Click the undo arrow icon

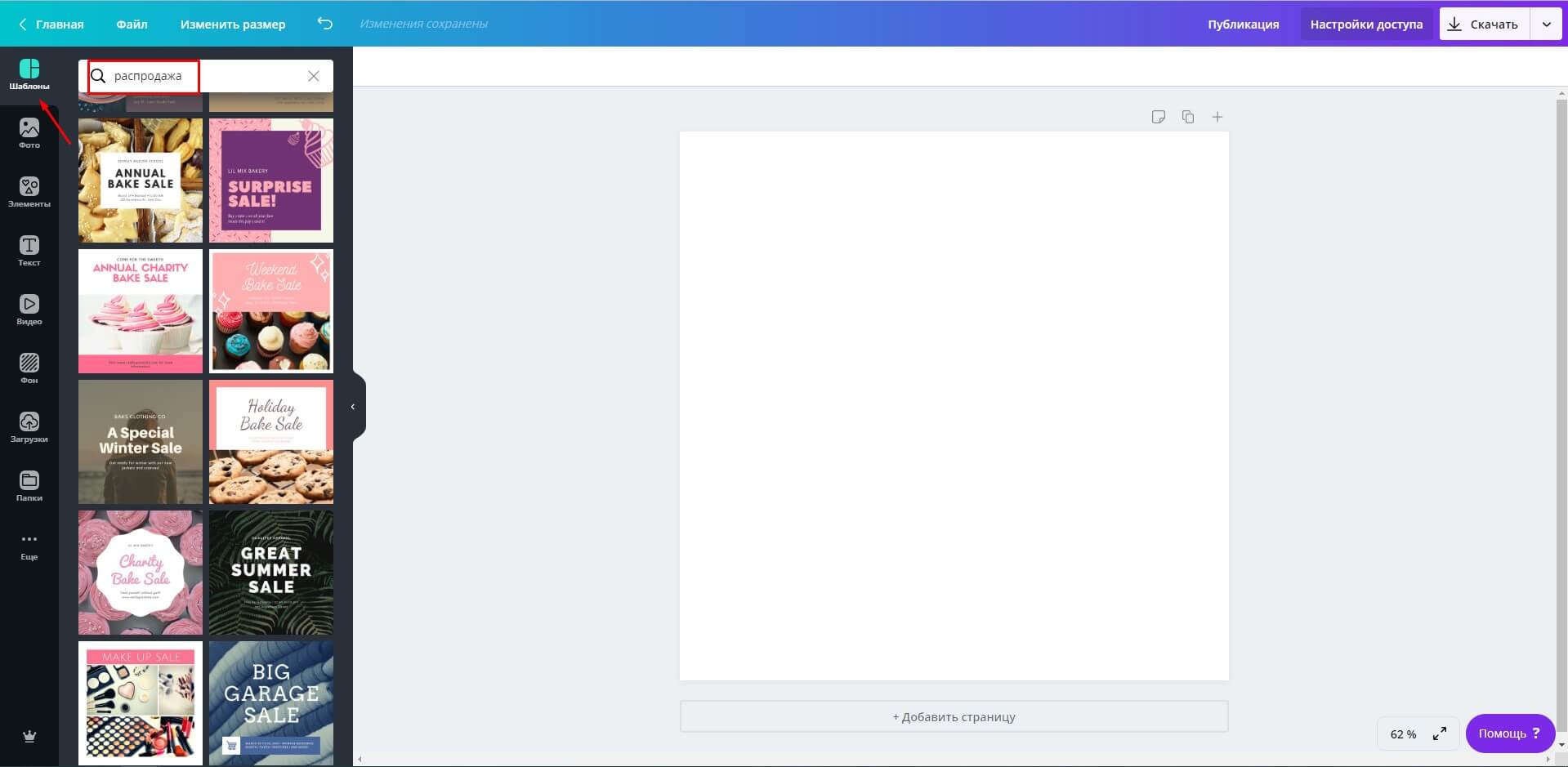pos(324,24)
